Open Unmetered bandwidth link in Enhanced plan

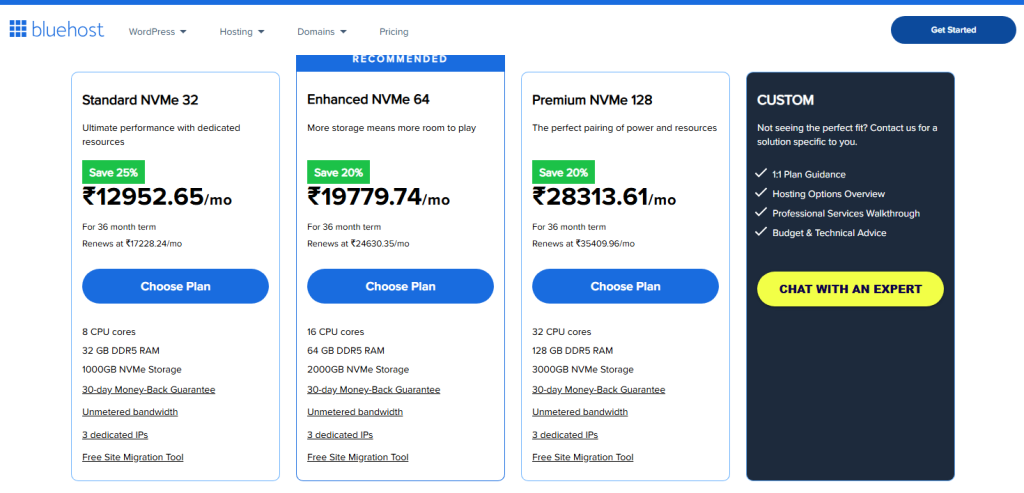point(355,412)
